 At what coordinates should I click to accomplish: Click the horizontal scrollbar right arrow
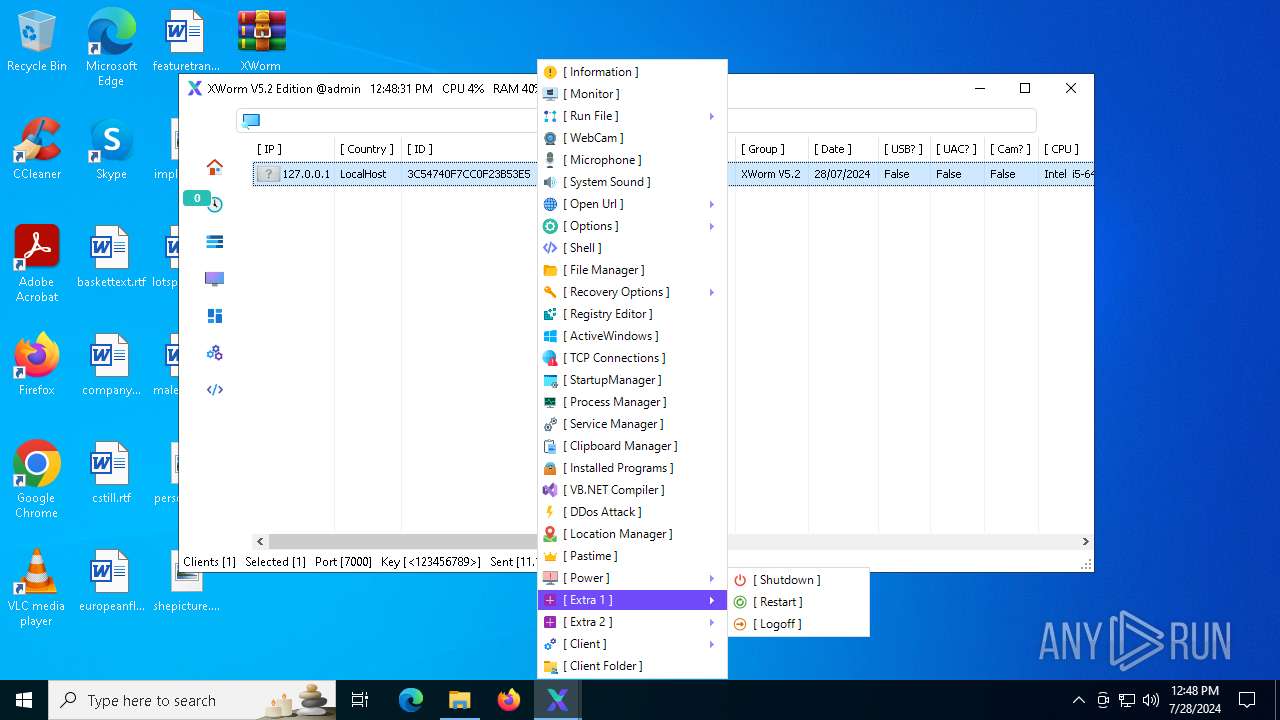(x=1085, y=541)
